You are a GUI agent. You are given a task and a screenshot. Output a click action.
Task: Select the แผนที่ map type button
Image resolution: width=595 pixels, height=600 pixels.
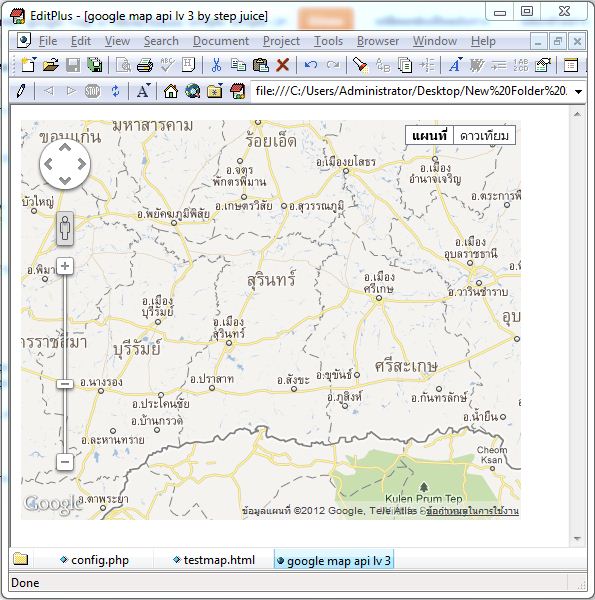429,135
